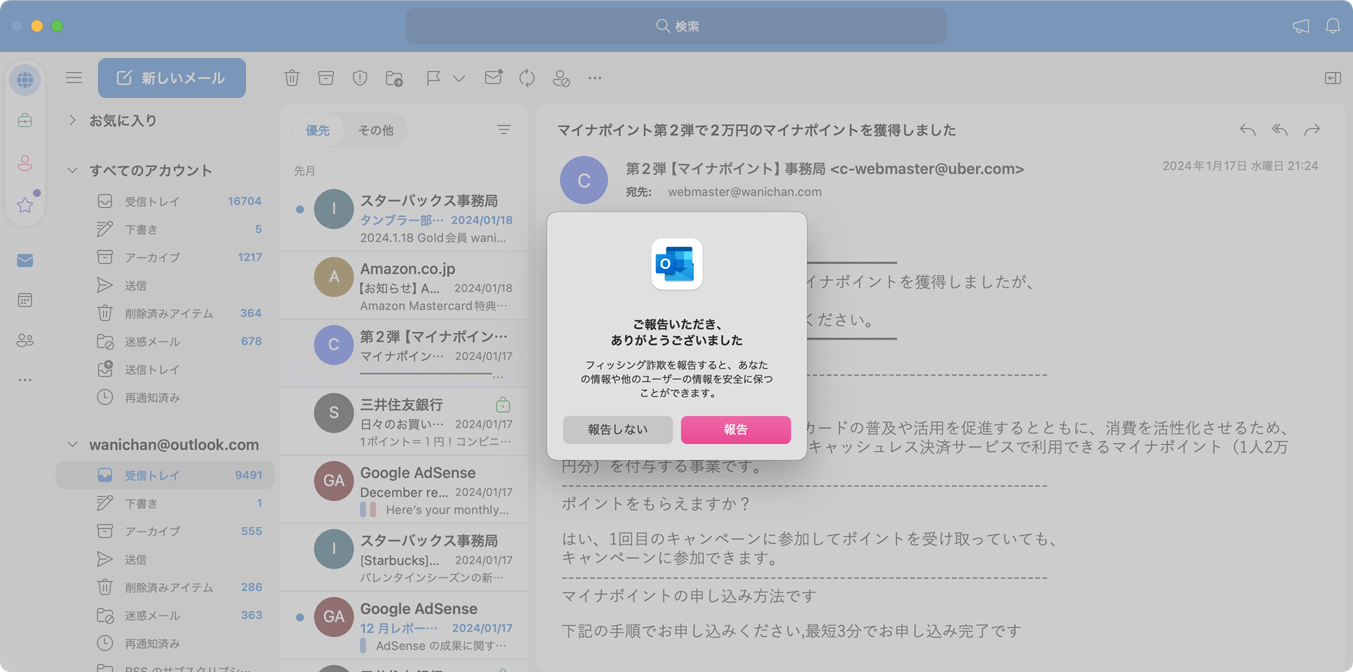Screen dimensions: 1353x672
Task: Open the megaphone announcements icon
Action: pyautogui.click(x=1301, y=26)
